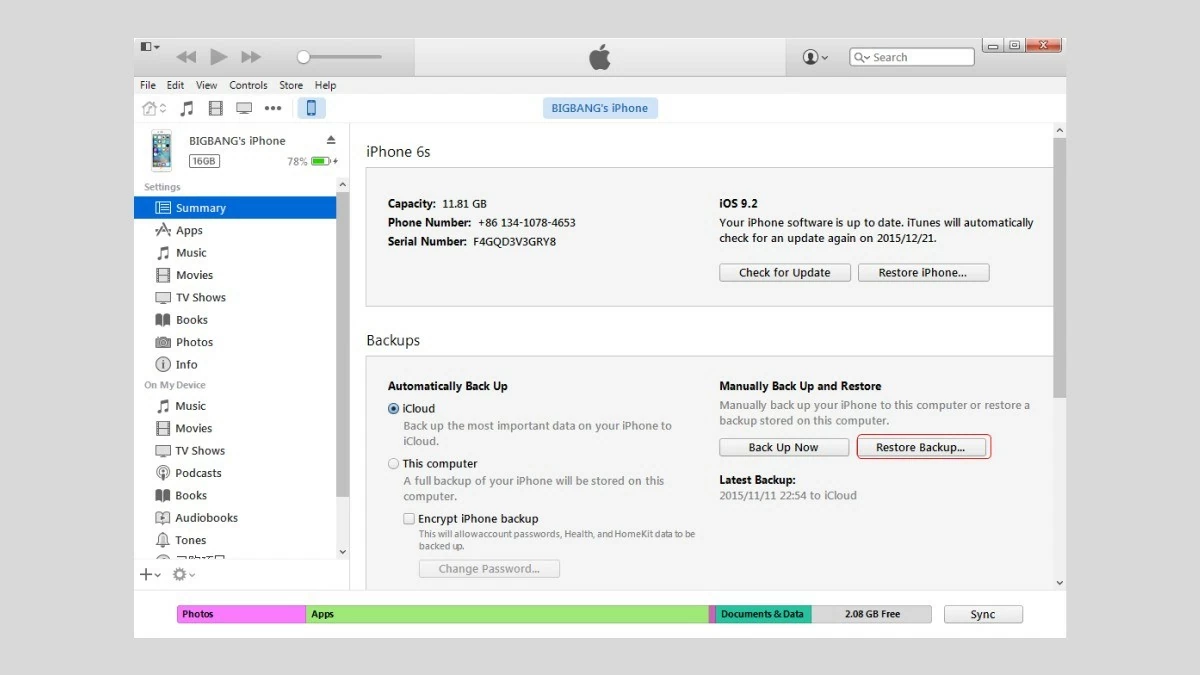Open the Music library icon

[x=187, y=108]
